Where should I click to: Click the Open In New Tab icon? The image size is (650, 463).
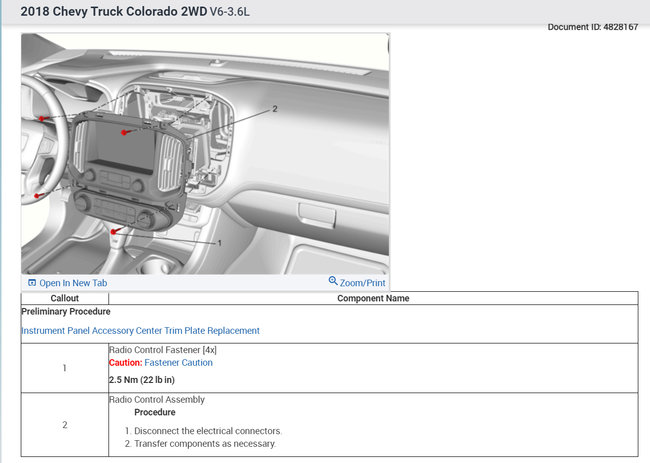32,283
